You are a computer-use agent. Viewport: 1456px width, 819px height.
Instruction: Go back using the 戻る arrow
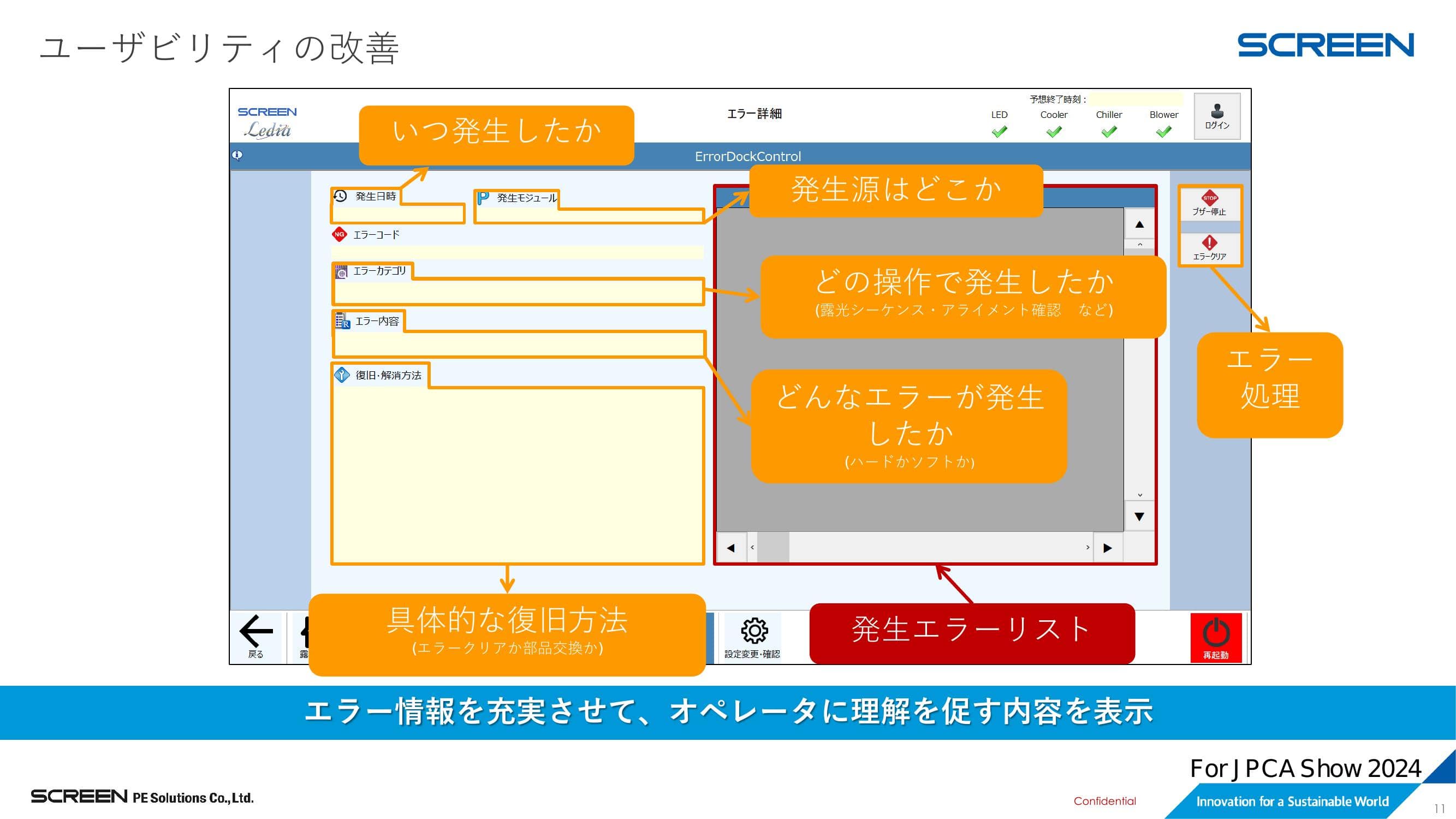(x=256, y=631)
